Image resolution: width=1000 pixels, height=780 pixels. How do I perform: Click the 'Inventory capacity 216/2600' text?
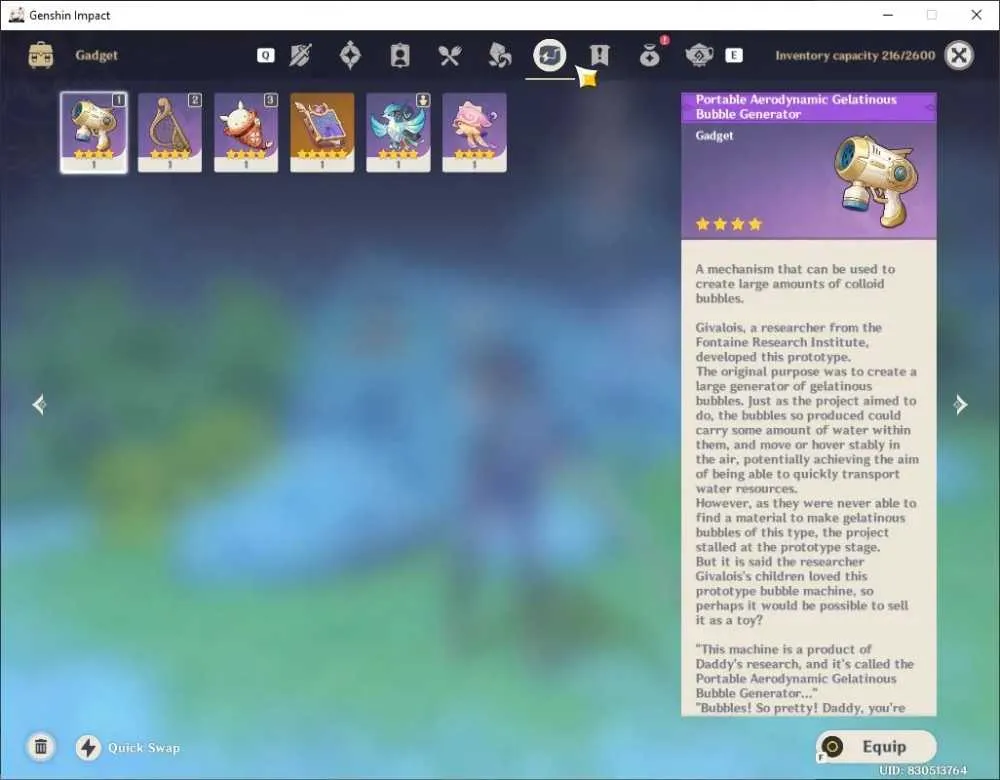click(855, 55)
